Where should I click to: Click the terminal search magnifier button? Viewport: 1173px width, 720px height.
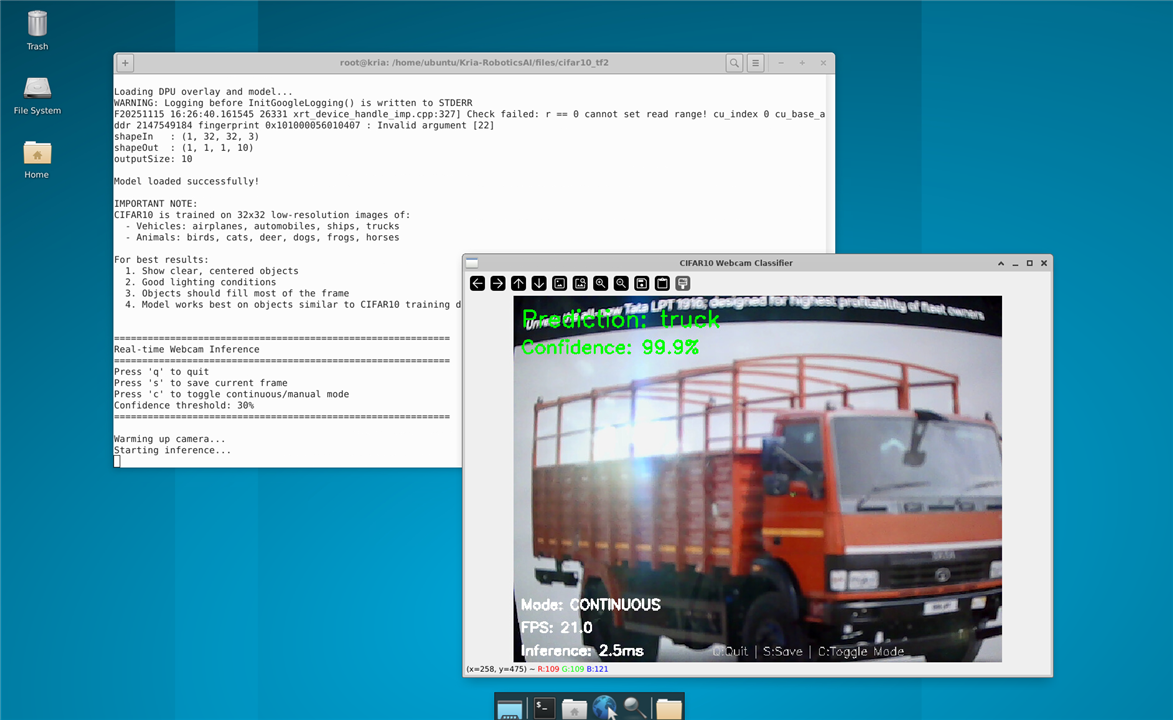(x=734, y=63)
